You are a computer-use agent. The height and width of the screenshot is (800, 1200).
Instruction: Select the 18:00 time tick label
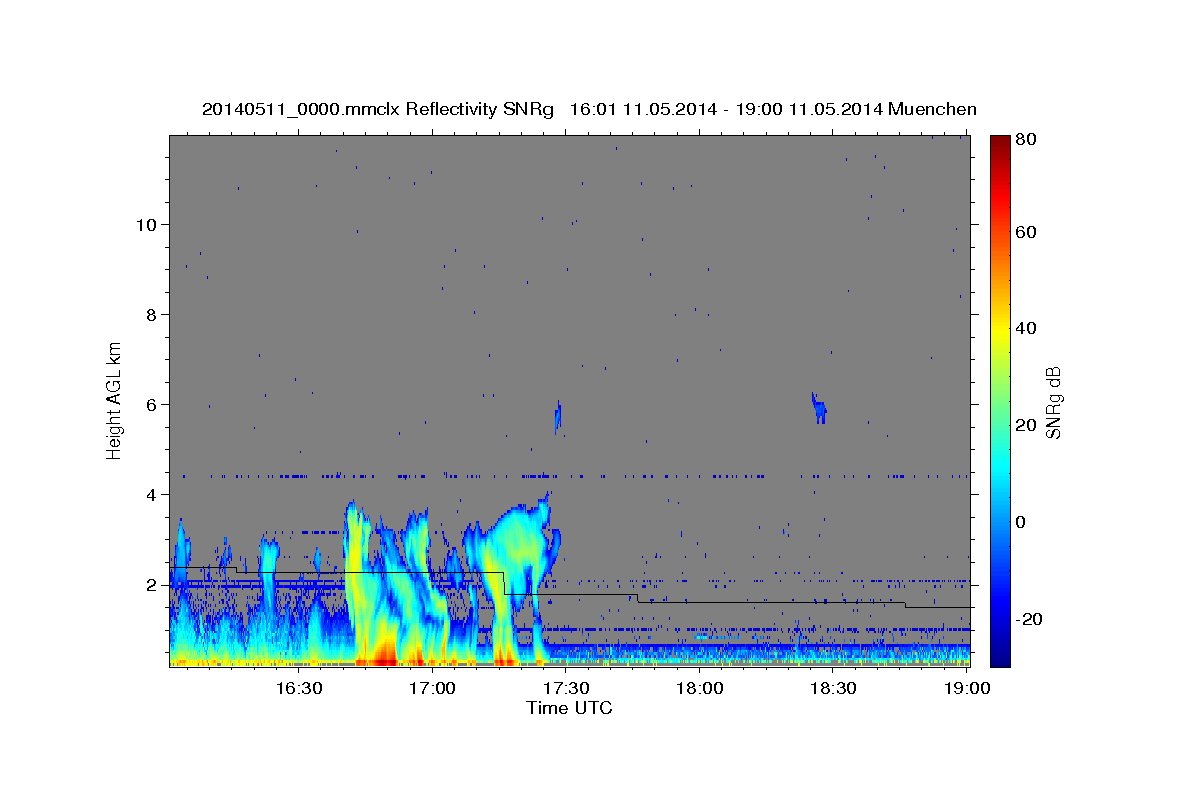(x=700, y=688)
